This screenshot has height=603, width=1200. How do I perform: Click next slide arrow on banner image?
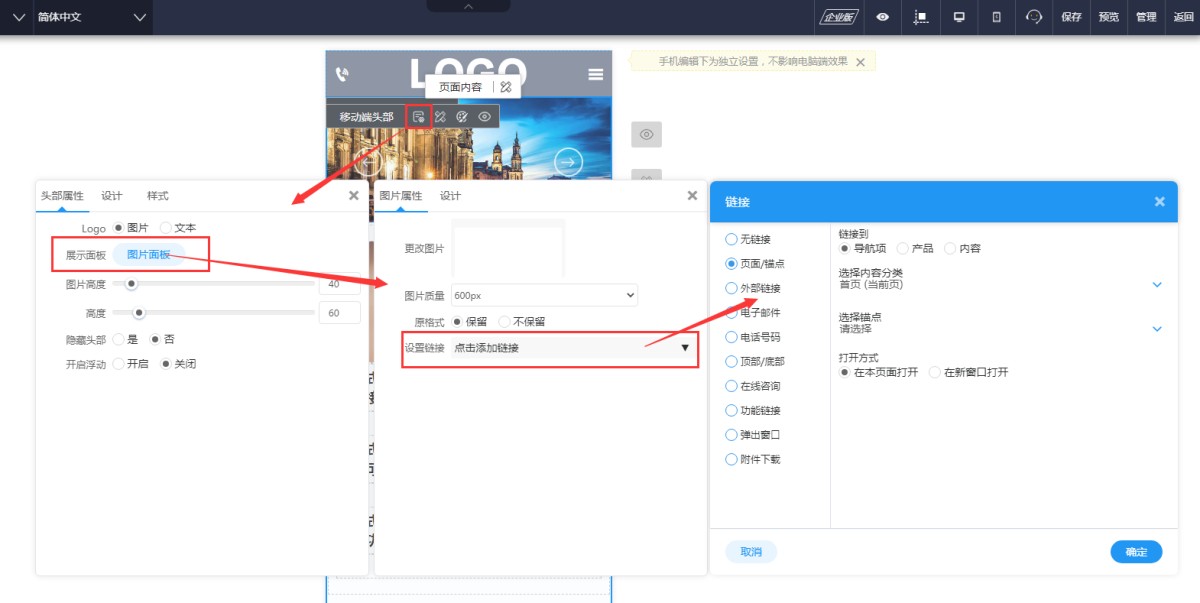[568, 162]
